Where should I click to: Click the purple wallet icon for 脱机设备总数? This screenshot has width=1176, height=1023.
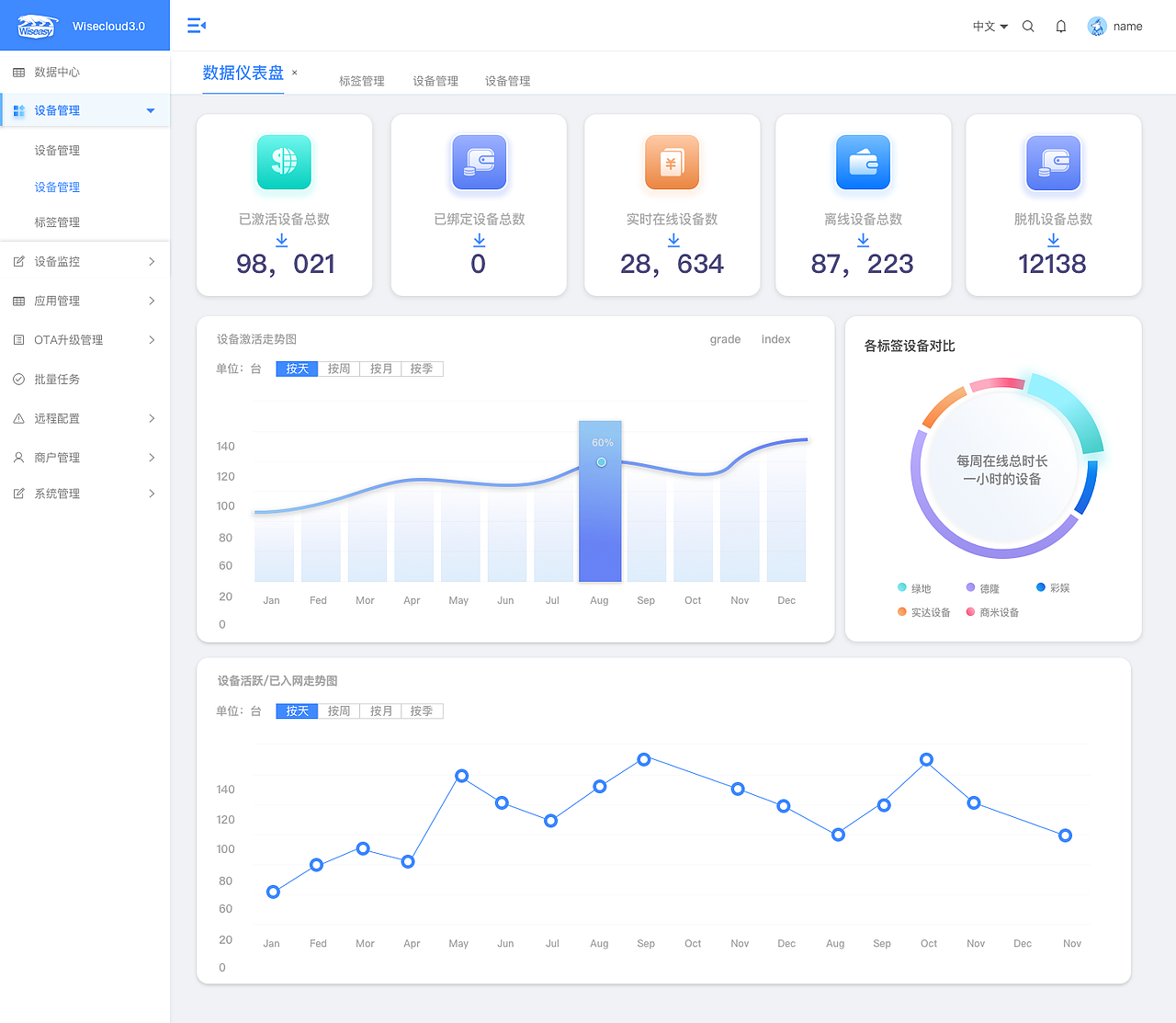click(x=1053, y=162)
